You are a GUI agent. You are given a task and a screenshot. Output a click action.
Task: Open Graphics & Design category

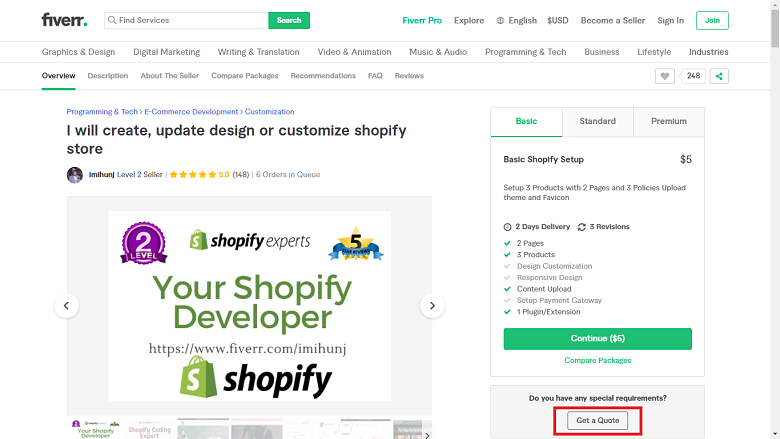[79, 52]
